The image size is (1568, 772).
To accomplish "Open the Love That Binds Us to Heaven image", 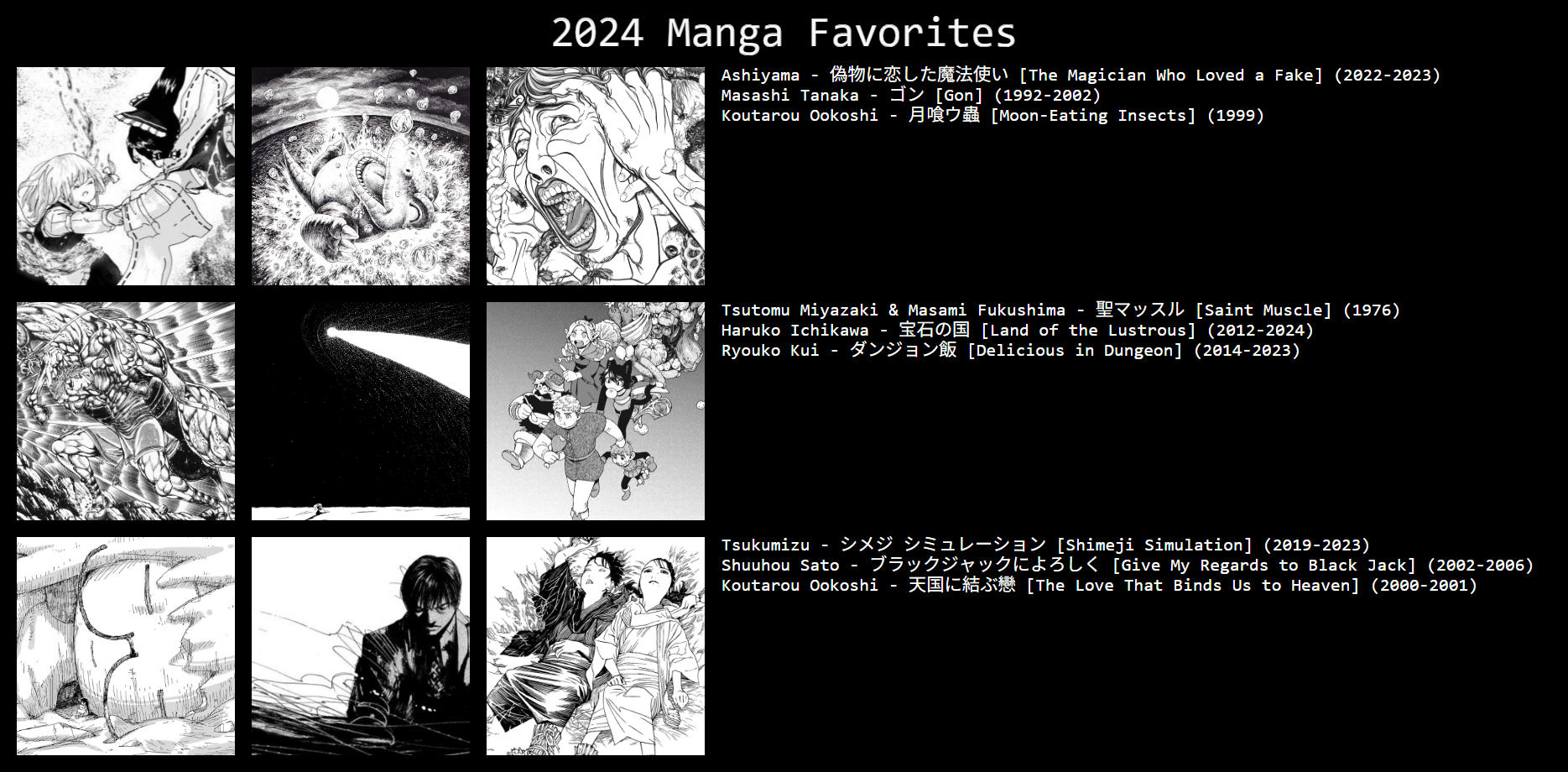I will click(596, 646).
